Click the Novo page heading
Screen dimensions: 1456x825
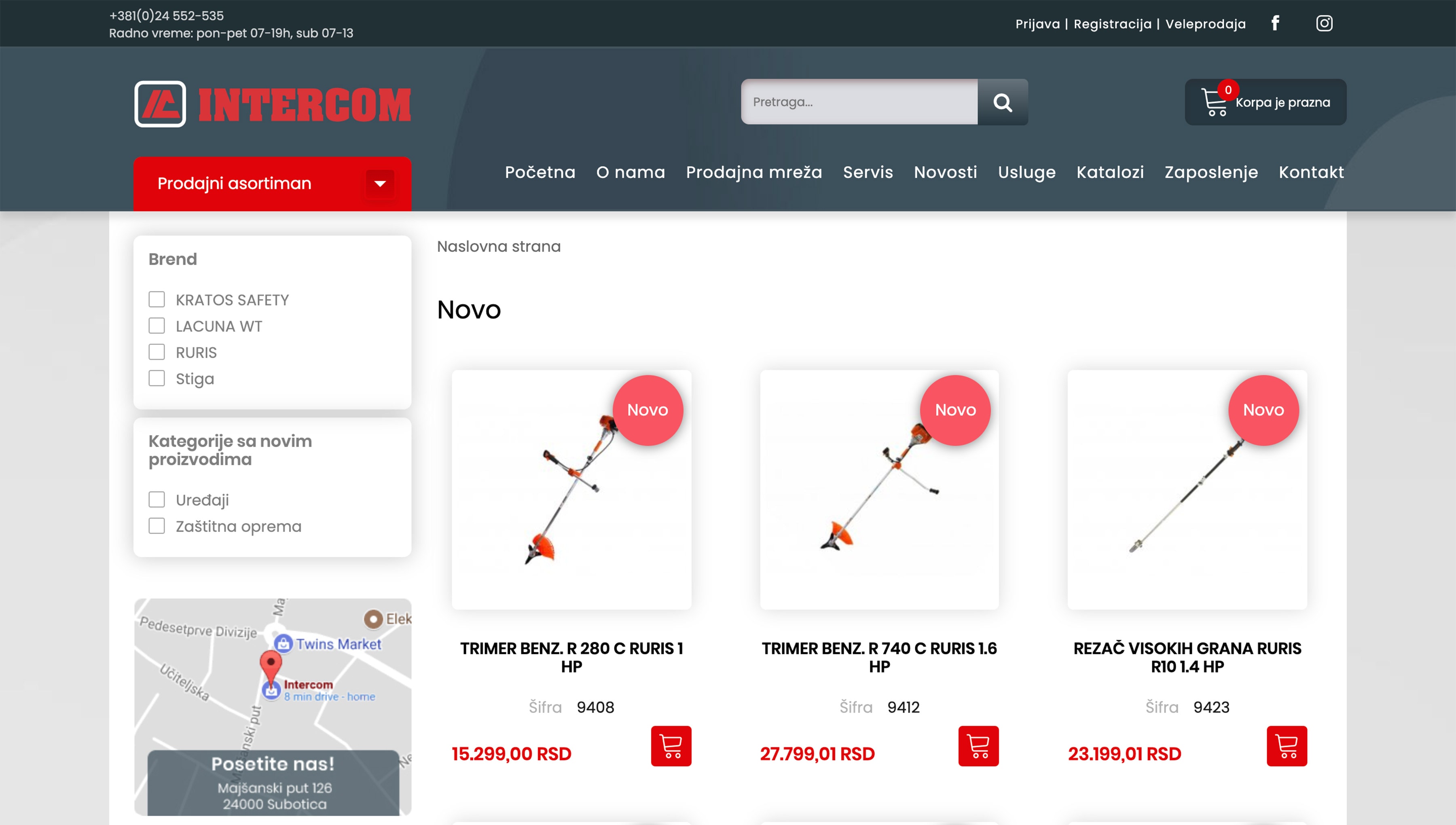(x=468, y=310)
